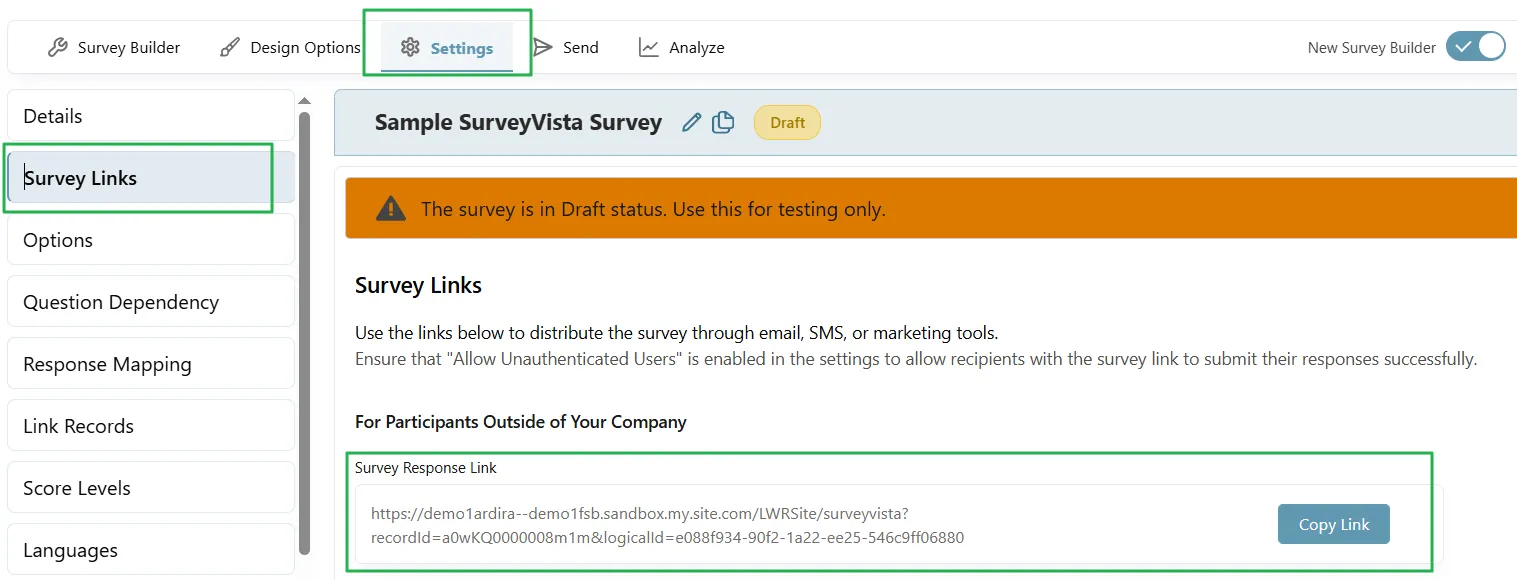Viewport: 1517px width, 580px height.
Task: Select the Design Options brush icon
Action: (x=229, y=46)
